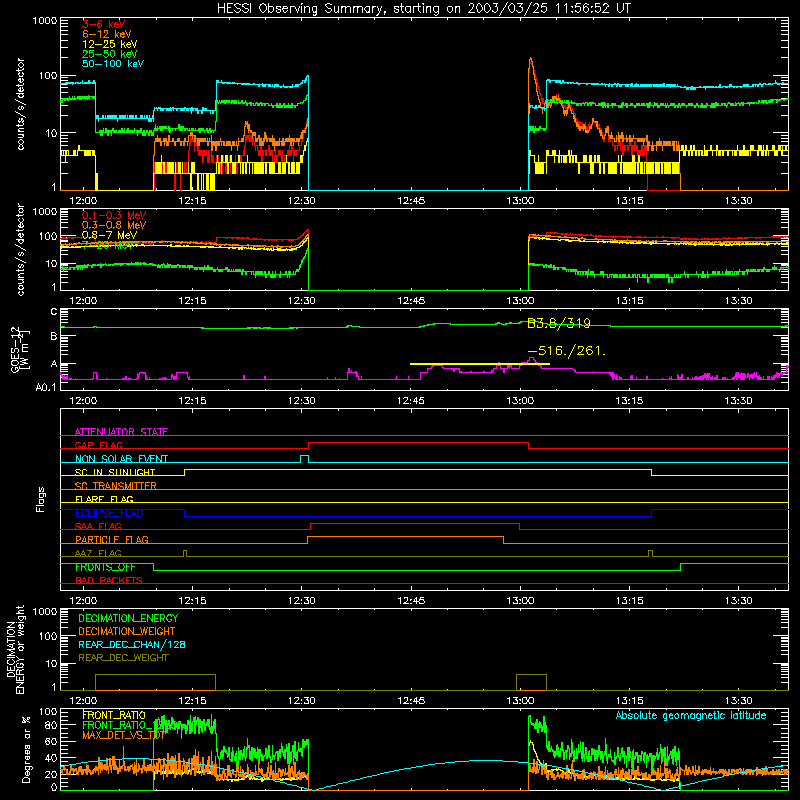Click the Flags panel axis label

41,499
